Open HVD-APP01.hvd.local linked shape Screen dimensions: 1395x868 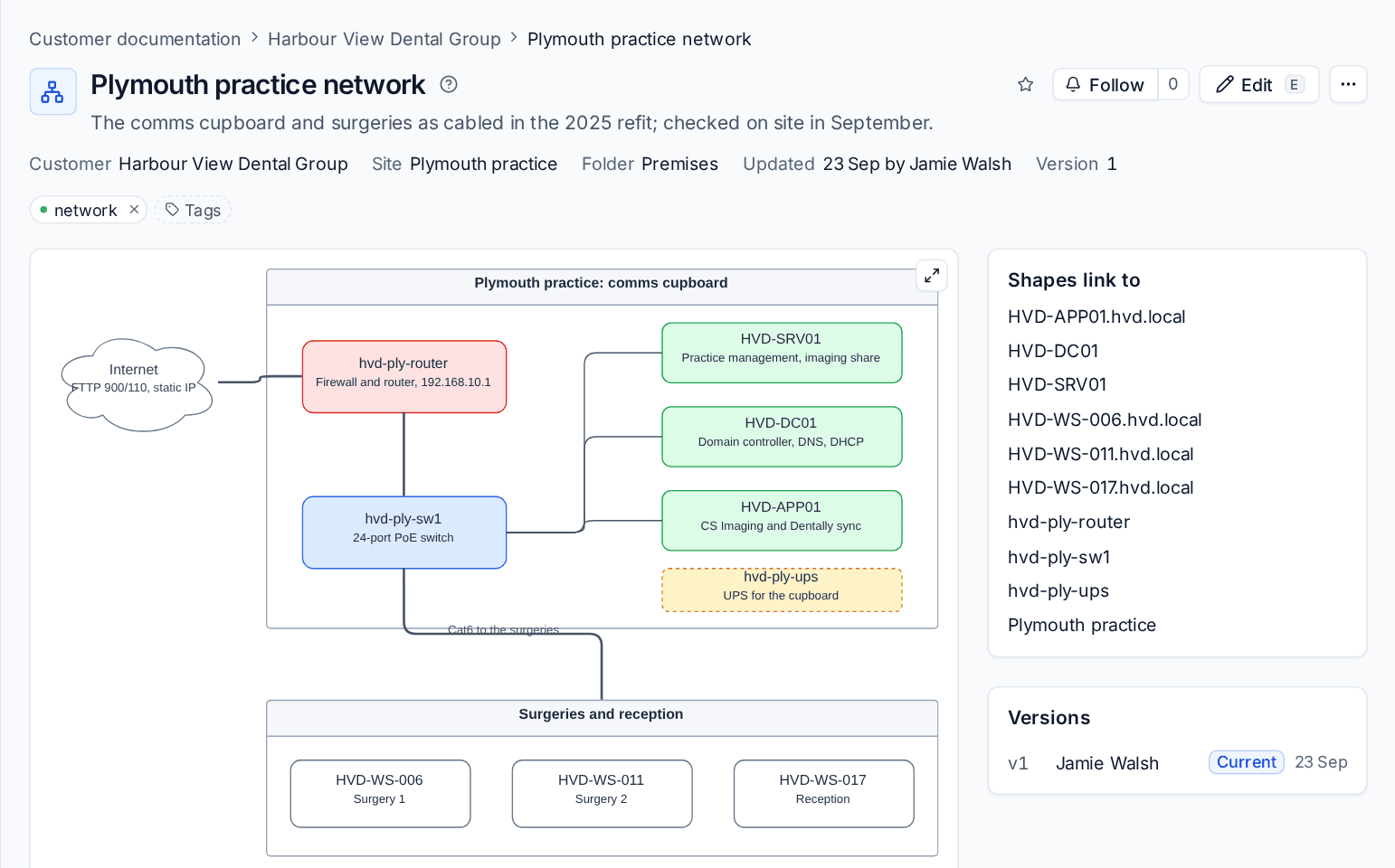(1096, 316)
